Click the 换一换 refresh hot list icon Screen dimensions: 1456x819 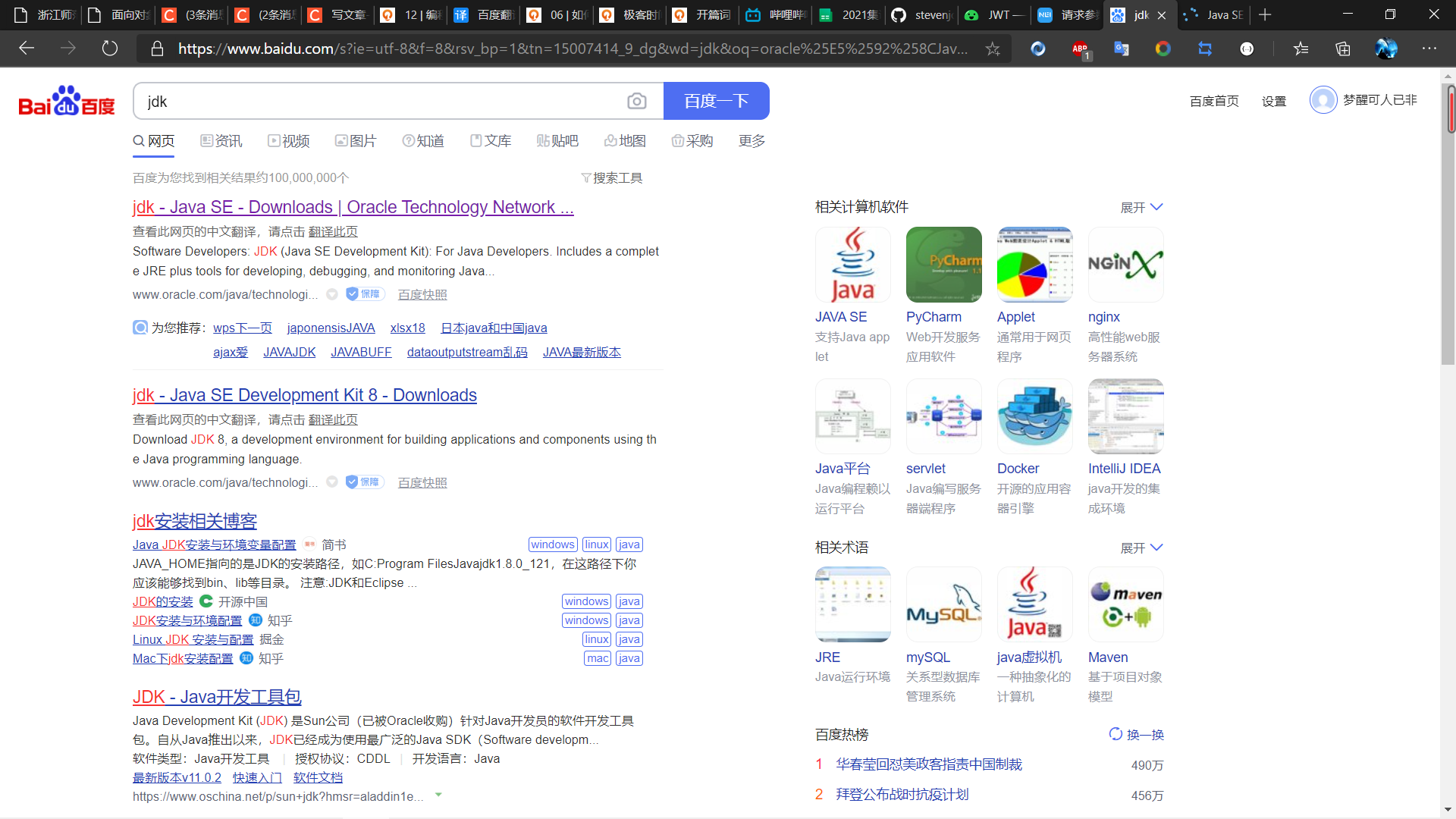click(1116, 734)
